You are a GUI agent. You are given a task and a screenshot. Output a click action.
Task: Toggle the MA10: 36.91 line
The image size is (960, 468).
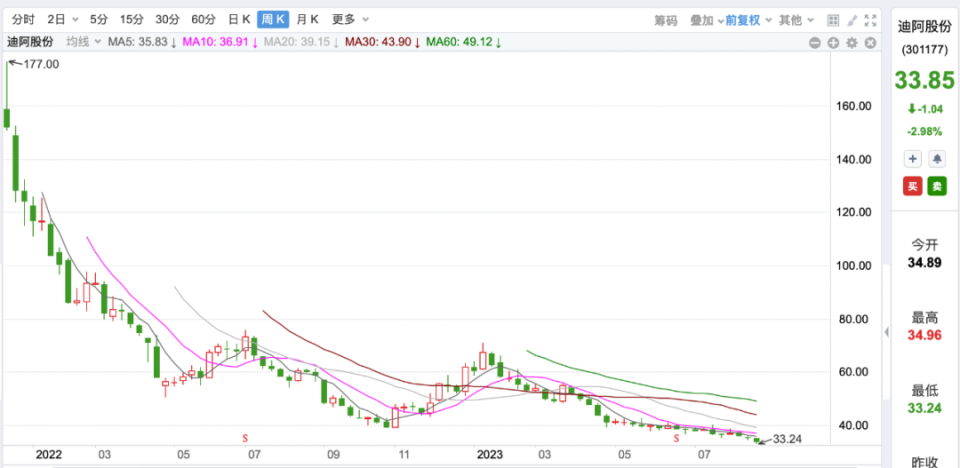221,42
